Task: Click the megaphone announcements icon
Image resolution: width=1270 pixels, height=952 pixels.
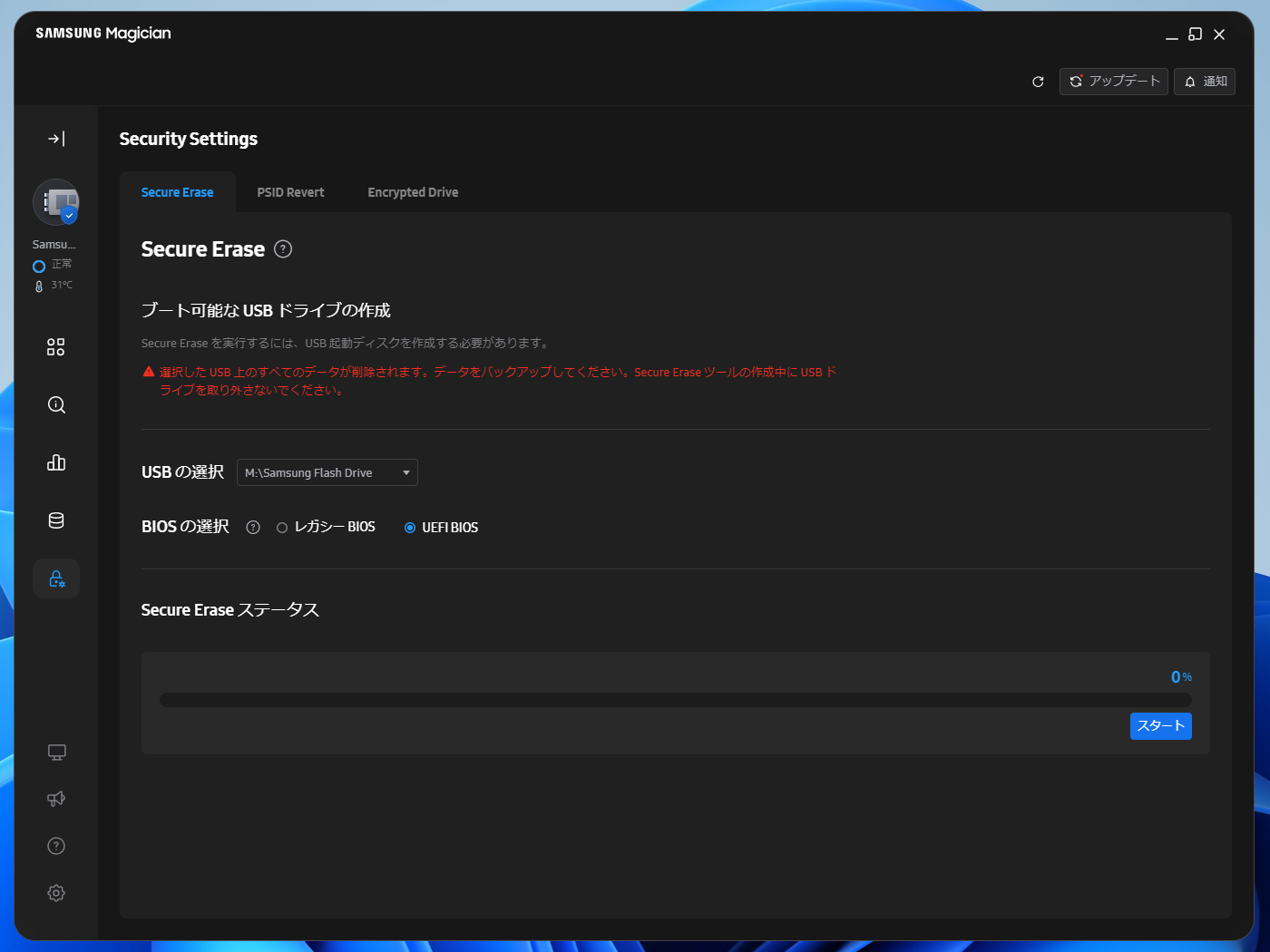Action: [x=56, y=799]
